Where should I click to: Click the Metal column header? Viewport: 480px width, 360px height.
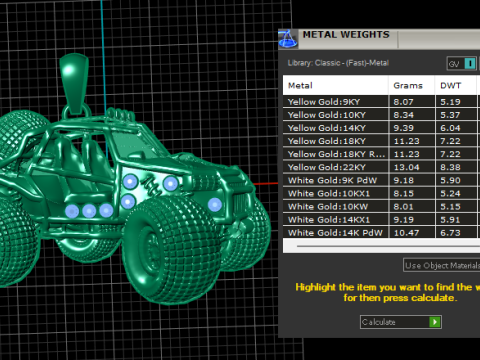tap(335, 86)
